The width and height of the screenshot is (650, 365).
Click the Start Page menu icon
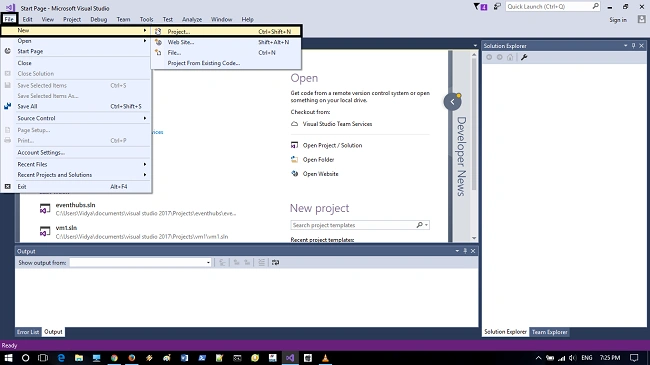(7, 51)
